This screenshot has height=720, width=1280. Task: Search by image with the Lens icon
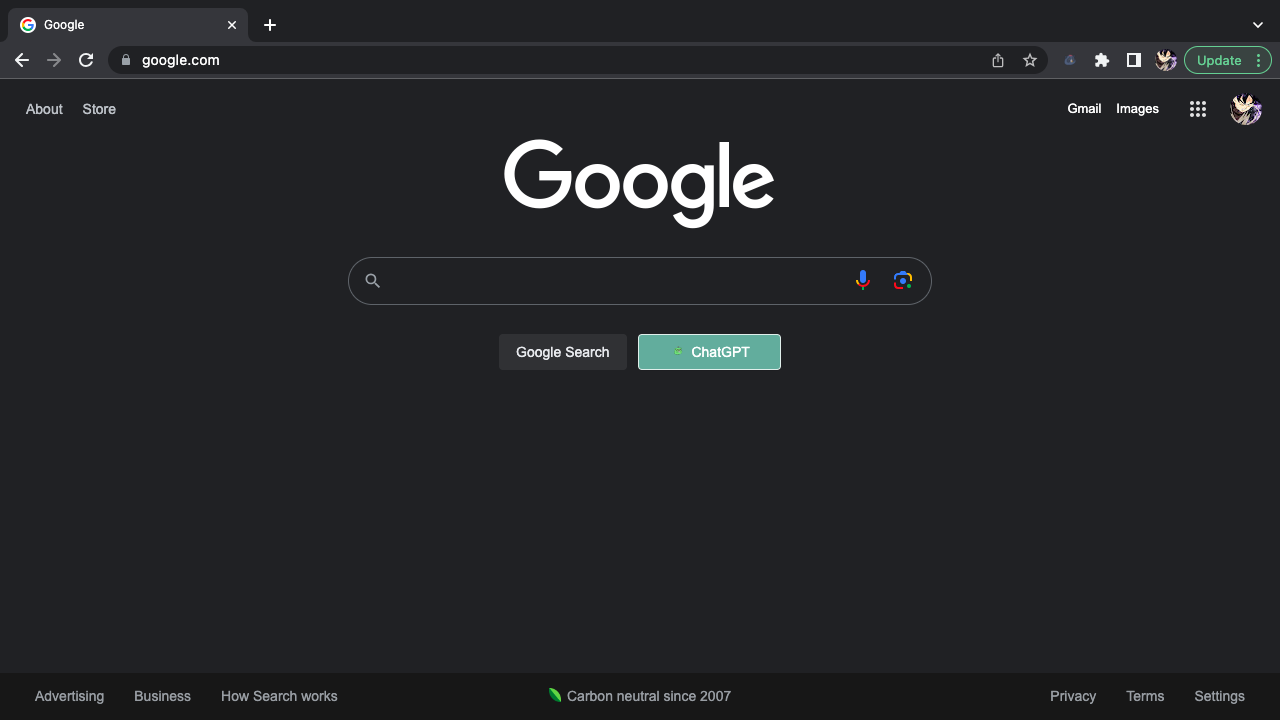click(903, 281)
